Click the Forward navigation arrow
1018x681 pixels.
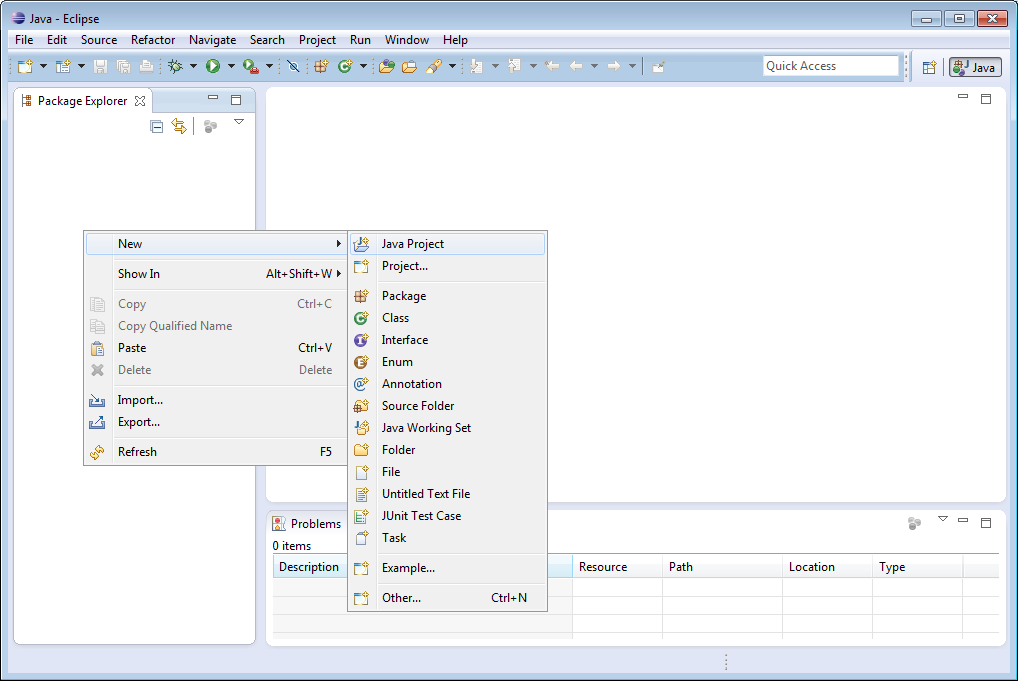coord(614,66)
